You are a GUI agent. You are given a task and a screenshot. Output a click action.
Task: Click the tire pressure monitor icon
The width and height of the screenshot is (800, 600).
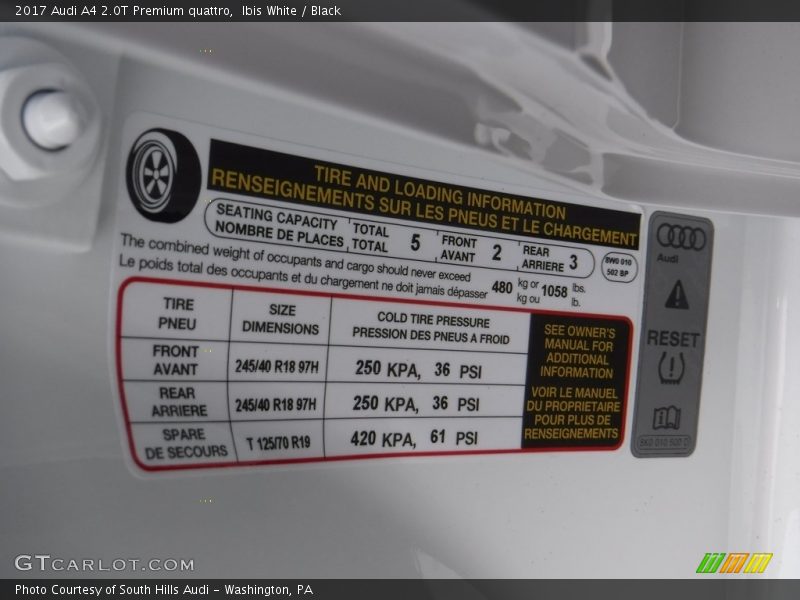(x=671, y=367)
